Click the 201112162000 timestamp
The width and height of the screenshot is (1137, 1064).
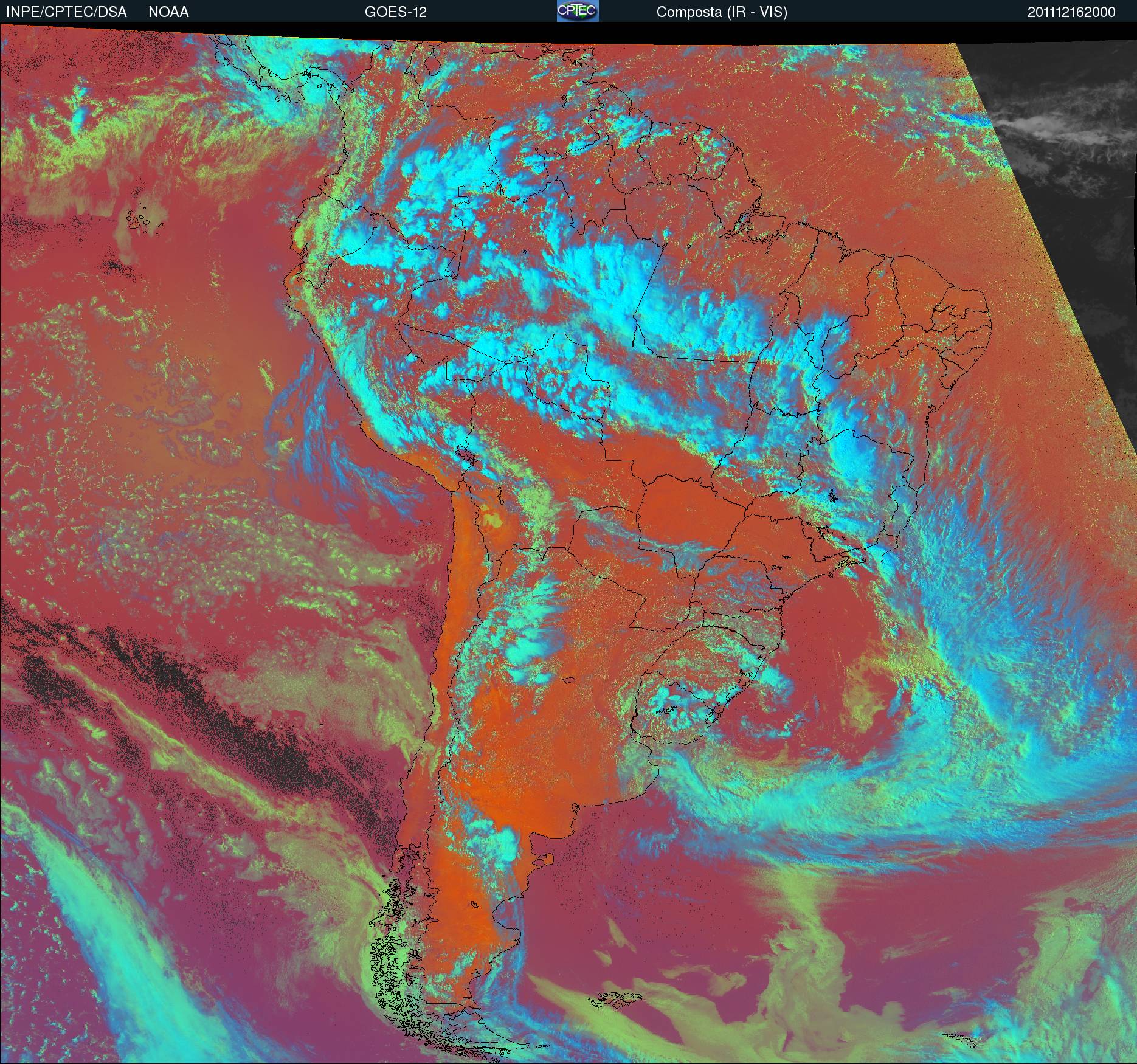click(1071, 12)
